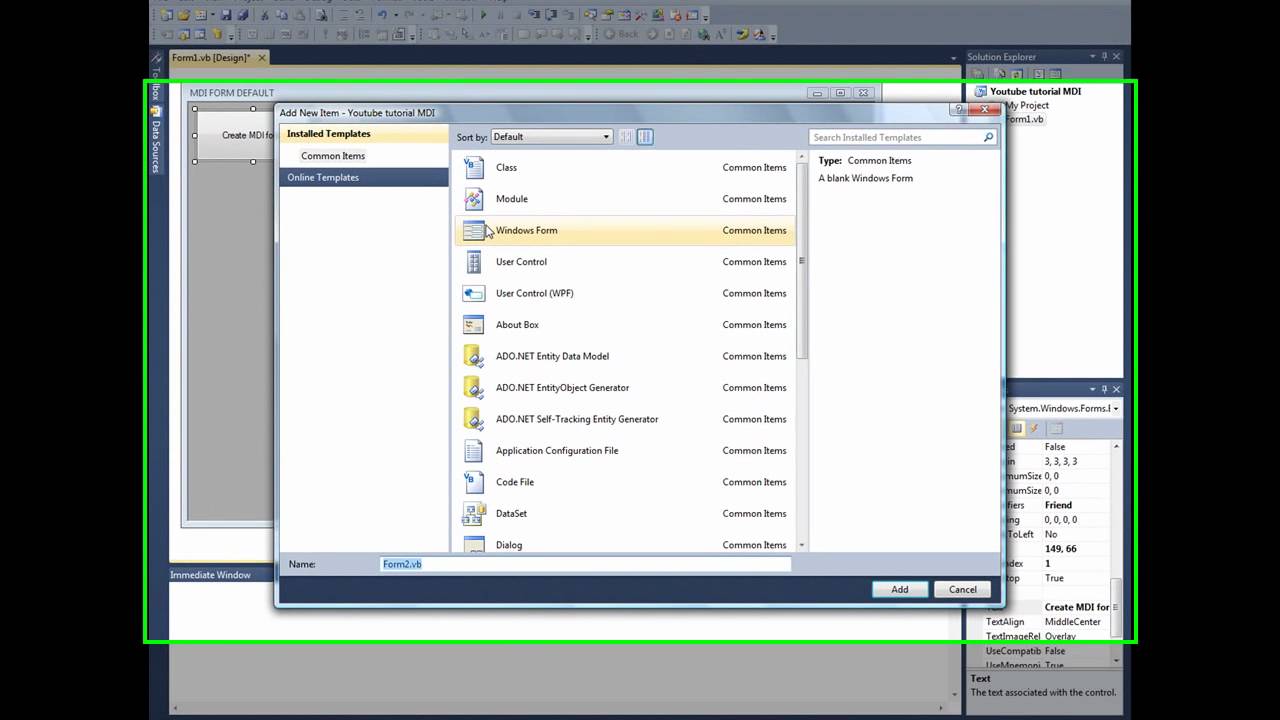
Task: Select ADO.NET EntityObject Generator icon
Action: click(x=474, y=388)
